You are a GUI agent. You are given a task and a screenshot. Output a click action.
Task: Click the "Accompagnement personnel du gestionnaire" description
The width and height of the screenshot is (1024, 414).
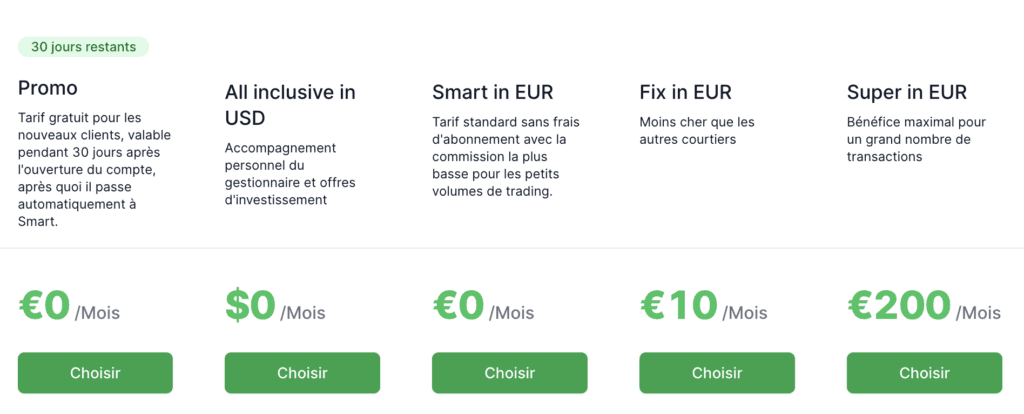point(290,173)
